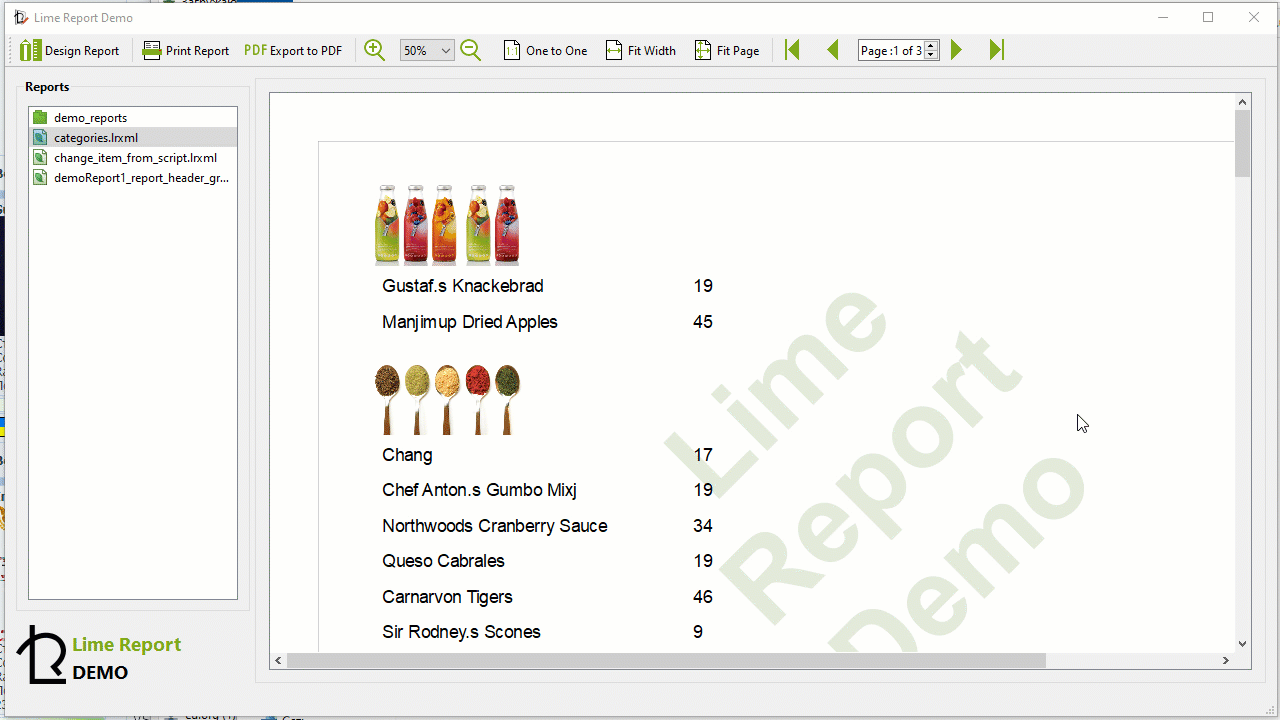
Task: Click the zoom out magnifier icon
Action: point(470,49)
